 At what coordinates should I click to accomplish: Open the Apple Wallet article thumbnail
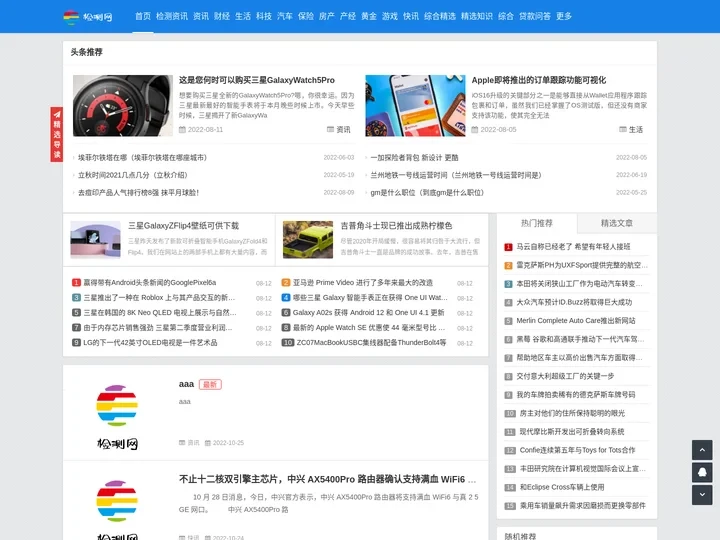click(x=415, y=106)
